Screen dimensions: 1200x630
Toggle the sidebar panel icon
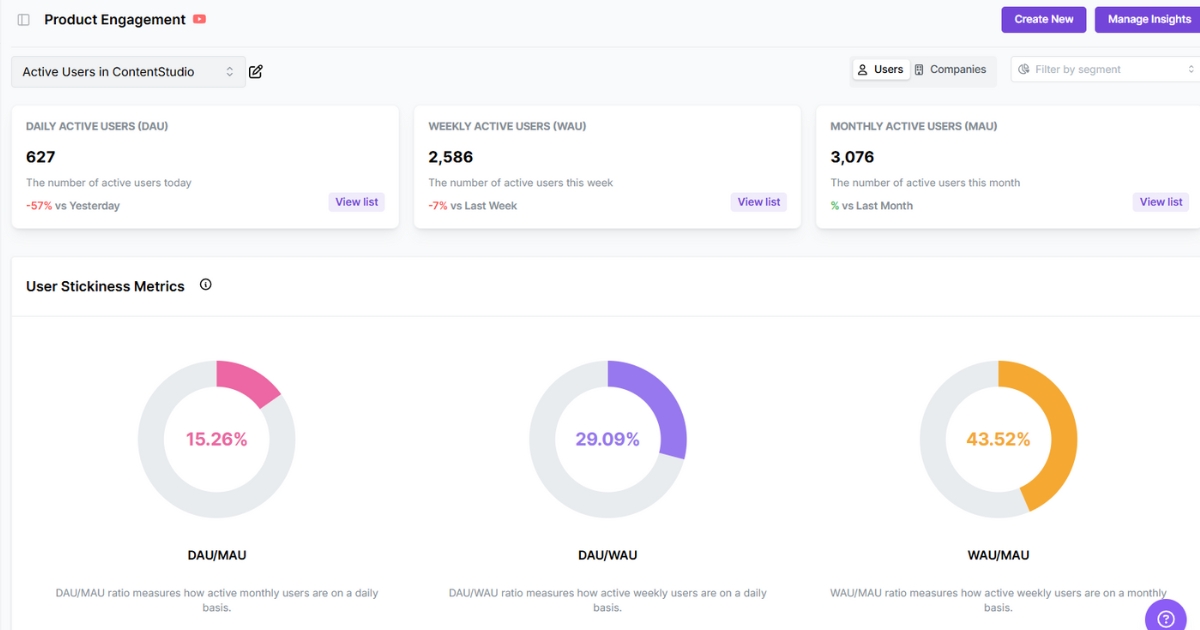24,20
